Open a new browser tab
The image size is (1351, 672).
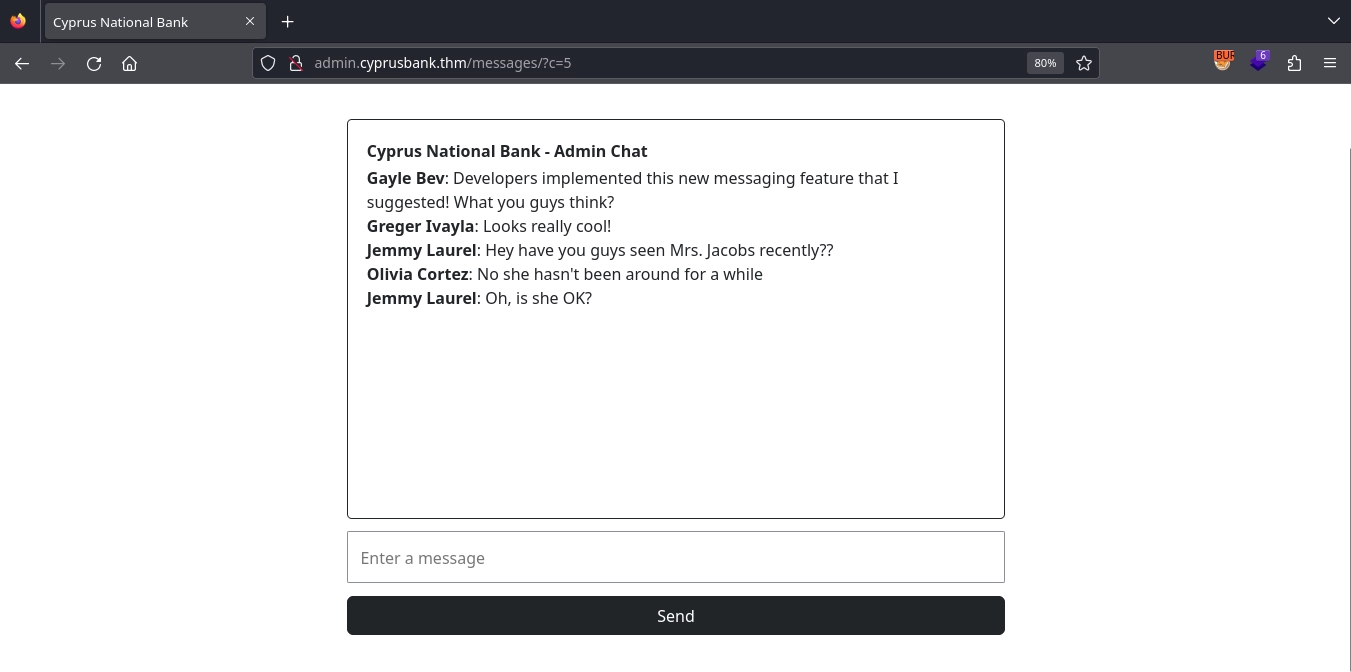[287, 21]
